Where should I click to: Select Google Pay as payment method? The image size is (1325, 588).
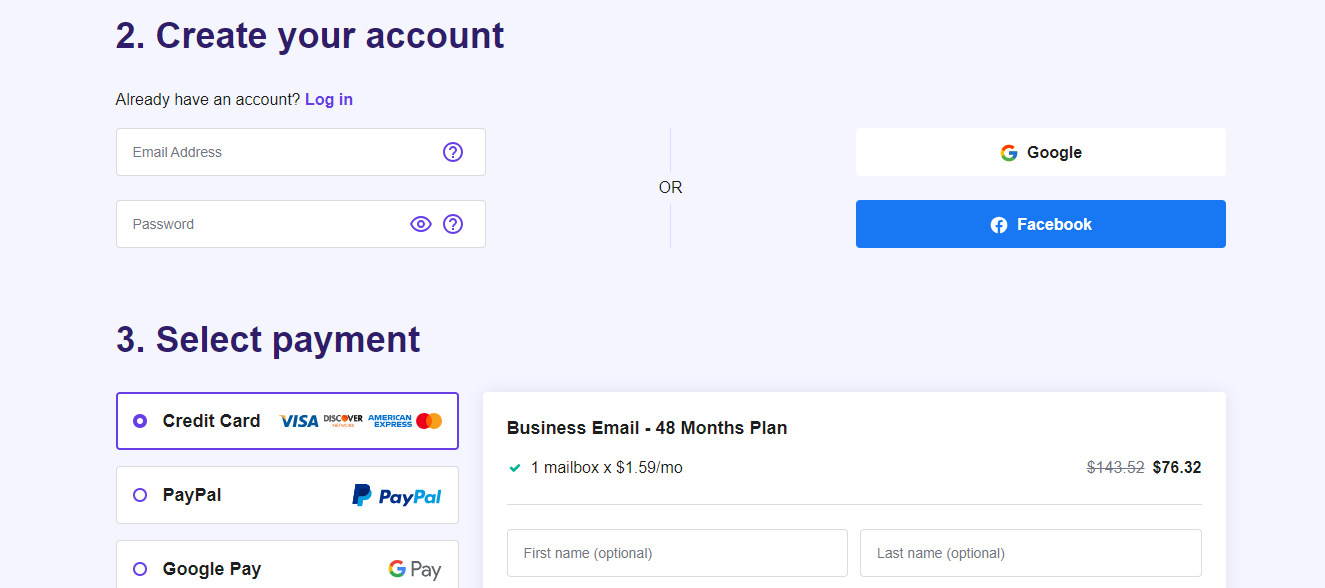pyautogui.click(x=138, y=568)
